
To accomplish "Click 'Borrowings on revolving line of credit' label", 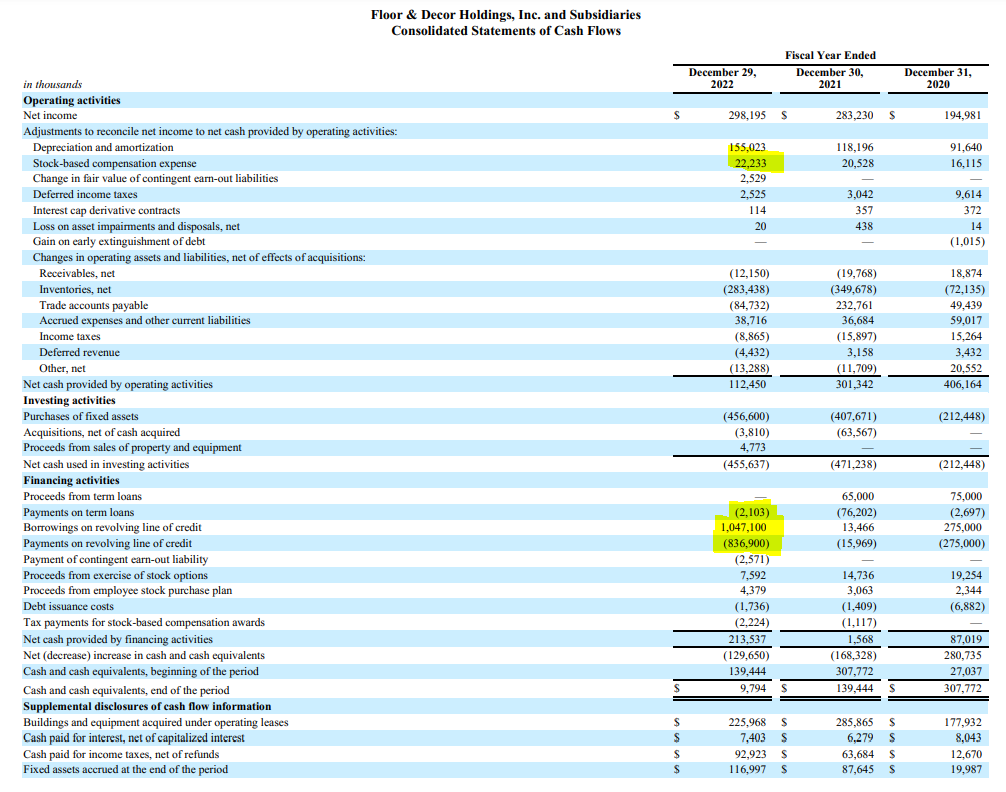I will [112, 528].
